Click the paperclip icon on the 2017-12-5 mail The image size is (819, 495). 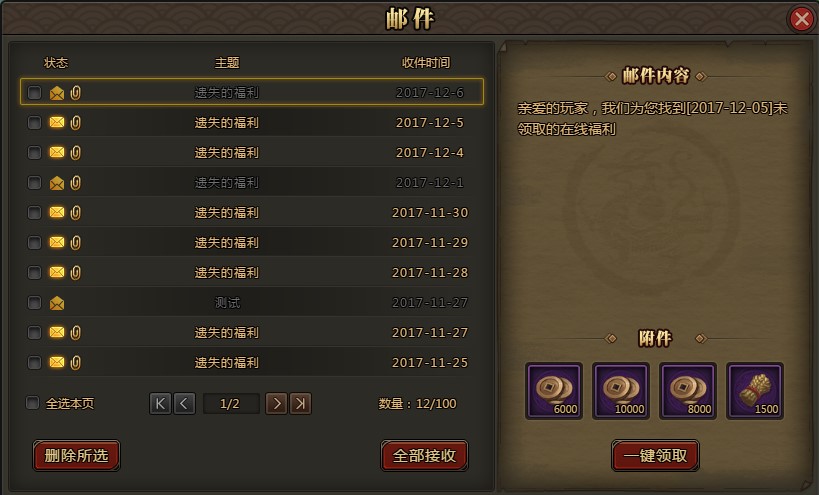tap(76, 123)
